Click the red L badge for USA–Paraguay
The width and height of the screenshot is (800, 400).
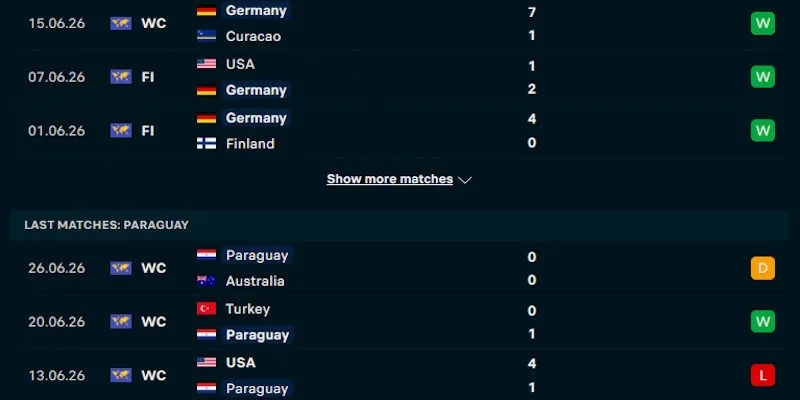coord(763,376)
